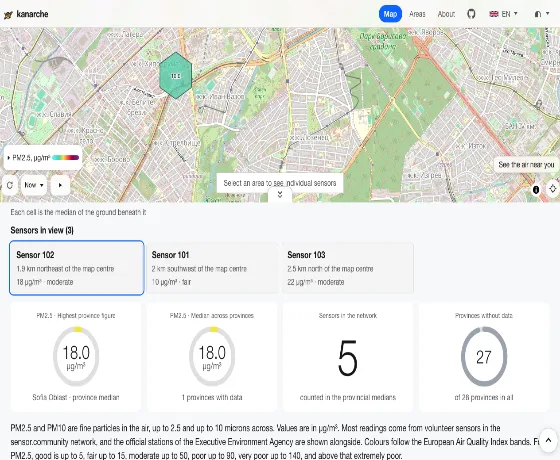This screenshot has width=560, height=460.
Task: Click See the air near you
Action: click(526, 165)
